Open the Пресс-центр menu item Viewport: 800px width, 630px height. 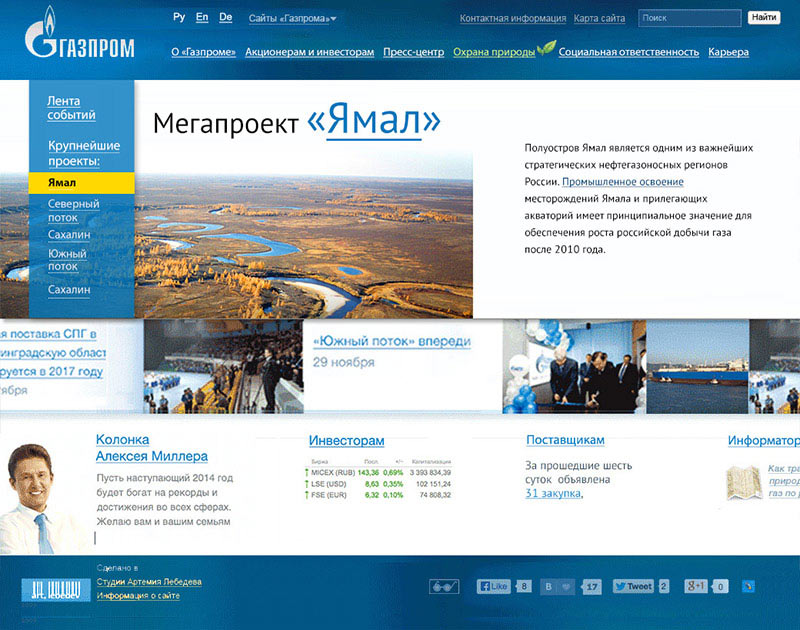[x=413, y=52]
